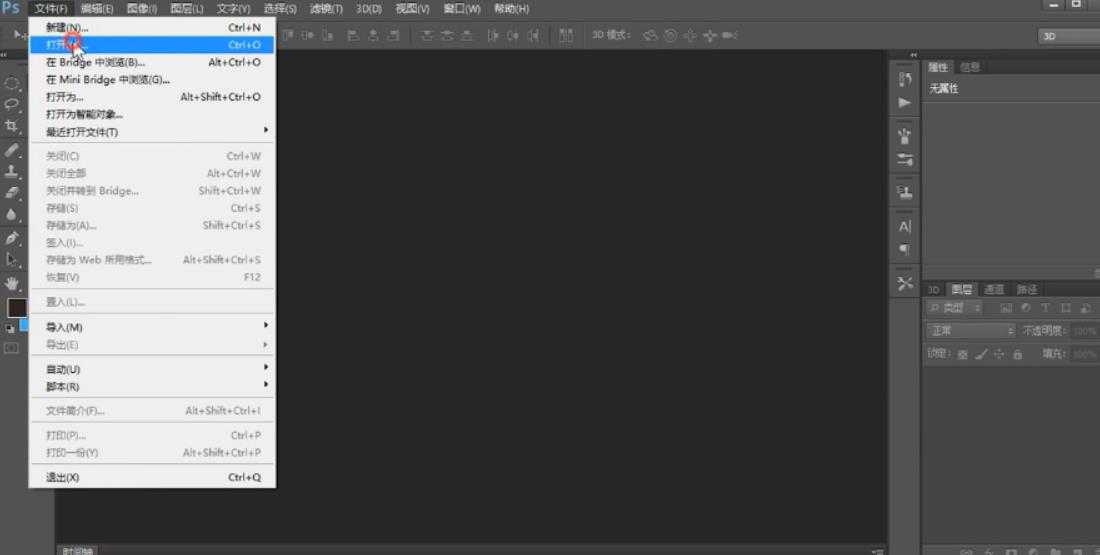Choose 退出(X) from the File menu
This screenshot has width=1100, height=555.
(x=152, y=477)
